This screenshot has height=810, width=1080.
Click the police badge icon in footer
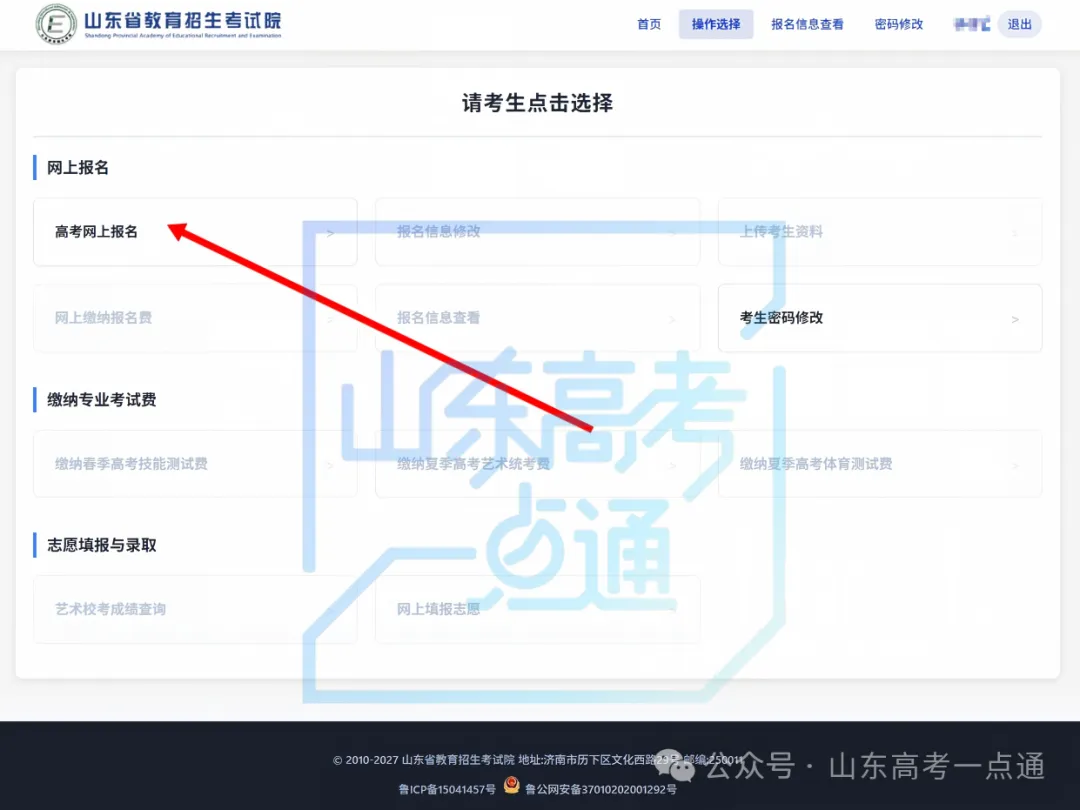click(x=511, y=785)
